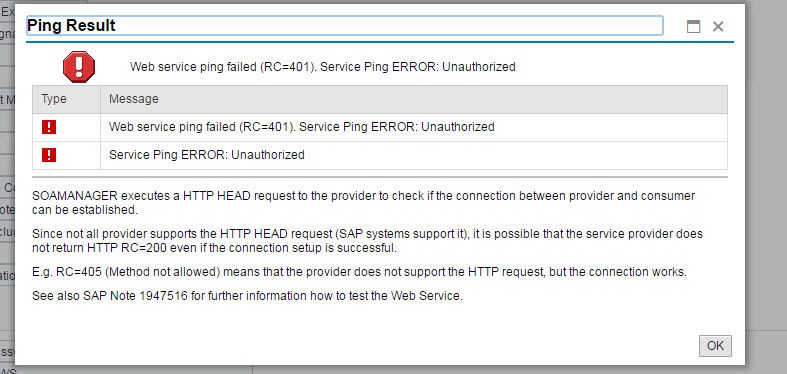Select the 'Service Ping ERROR: Unauthorized' table row
Viewport: 787px width, 374px height.
(x=380, y=155)
